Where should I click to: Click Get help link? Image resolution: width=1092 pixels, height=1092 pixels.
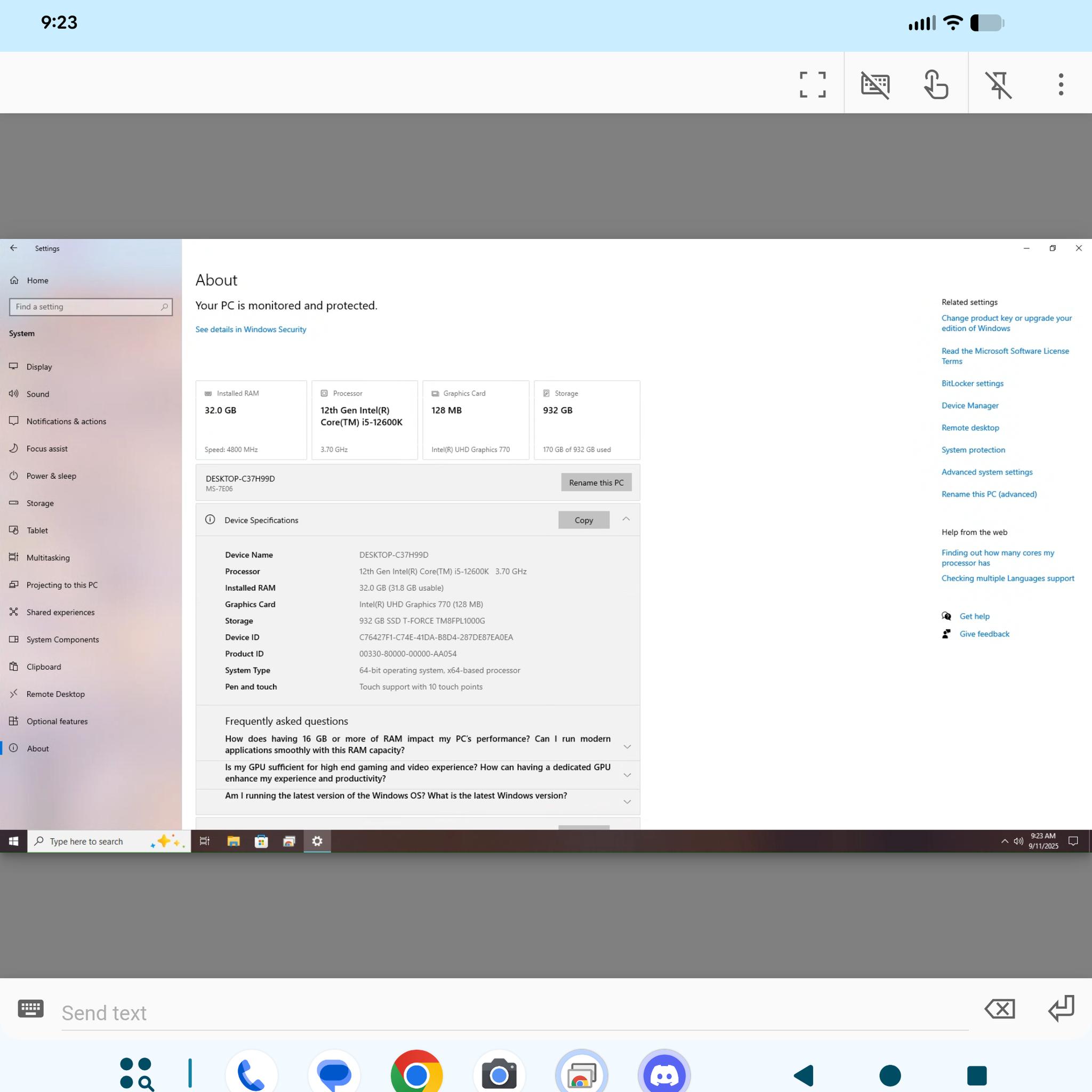coord(975,616)
